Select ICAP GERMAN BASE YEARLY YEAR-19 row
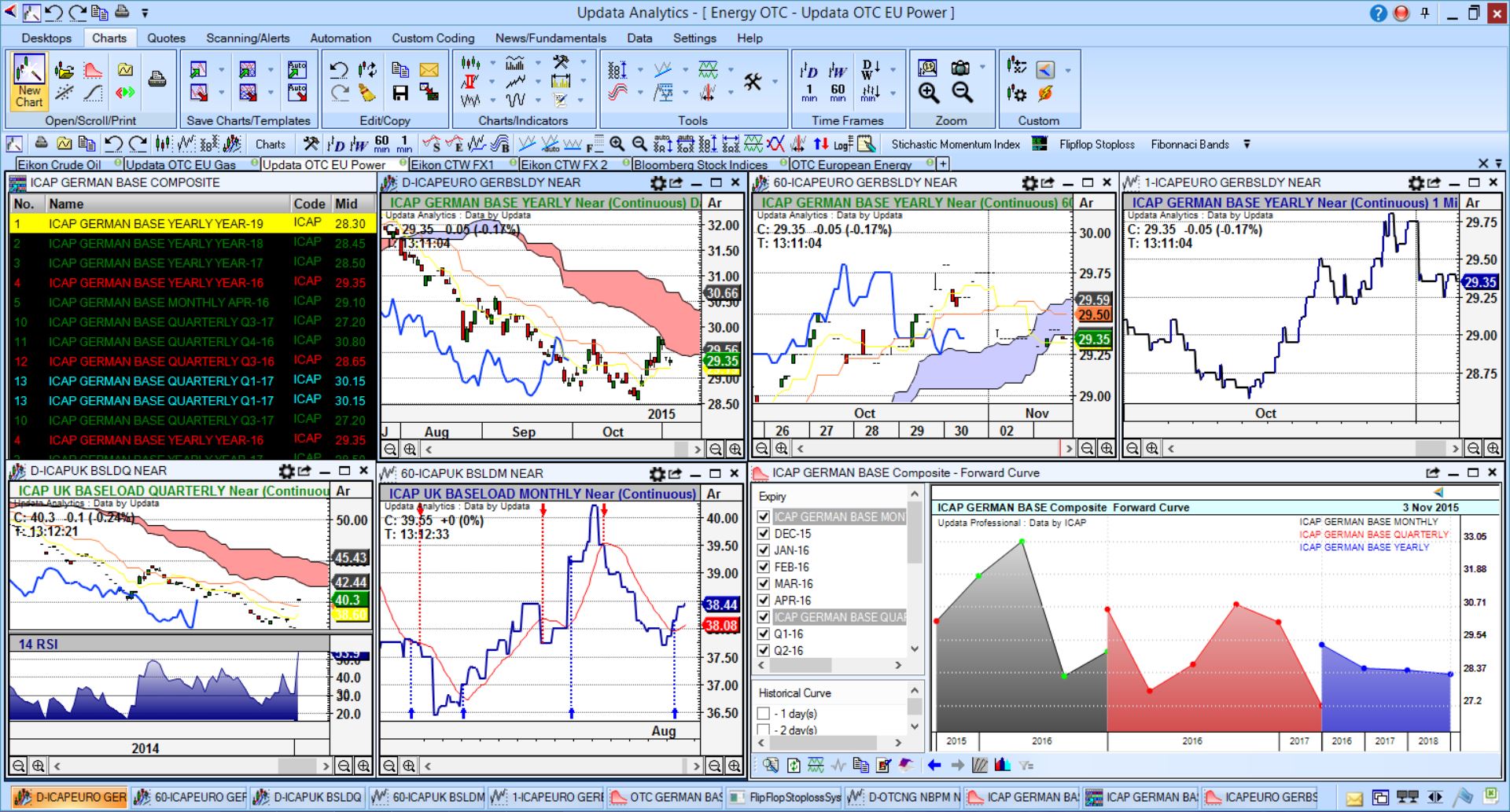1510x812 pixels. tap(192, 223)
